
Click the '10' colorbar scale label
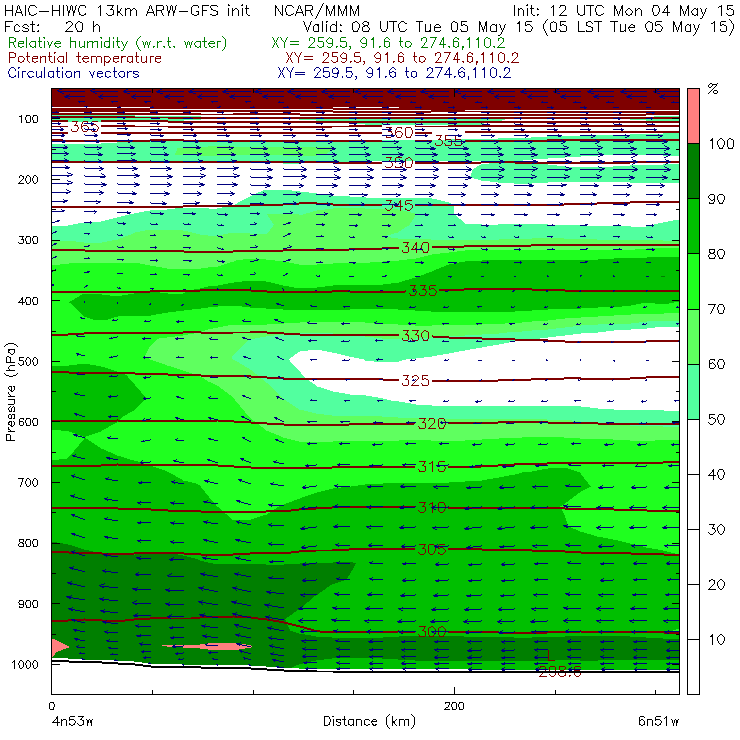(x=716, y=640)
